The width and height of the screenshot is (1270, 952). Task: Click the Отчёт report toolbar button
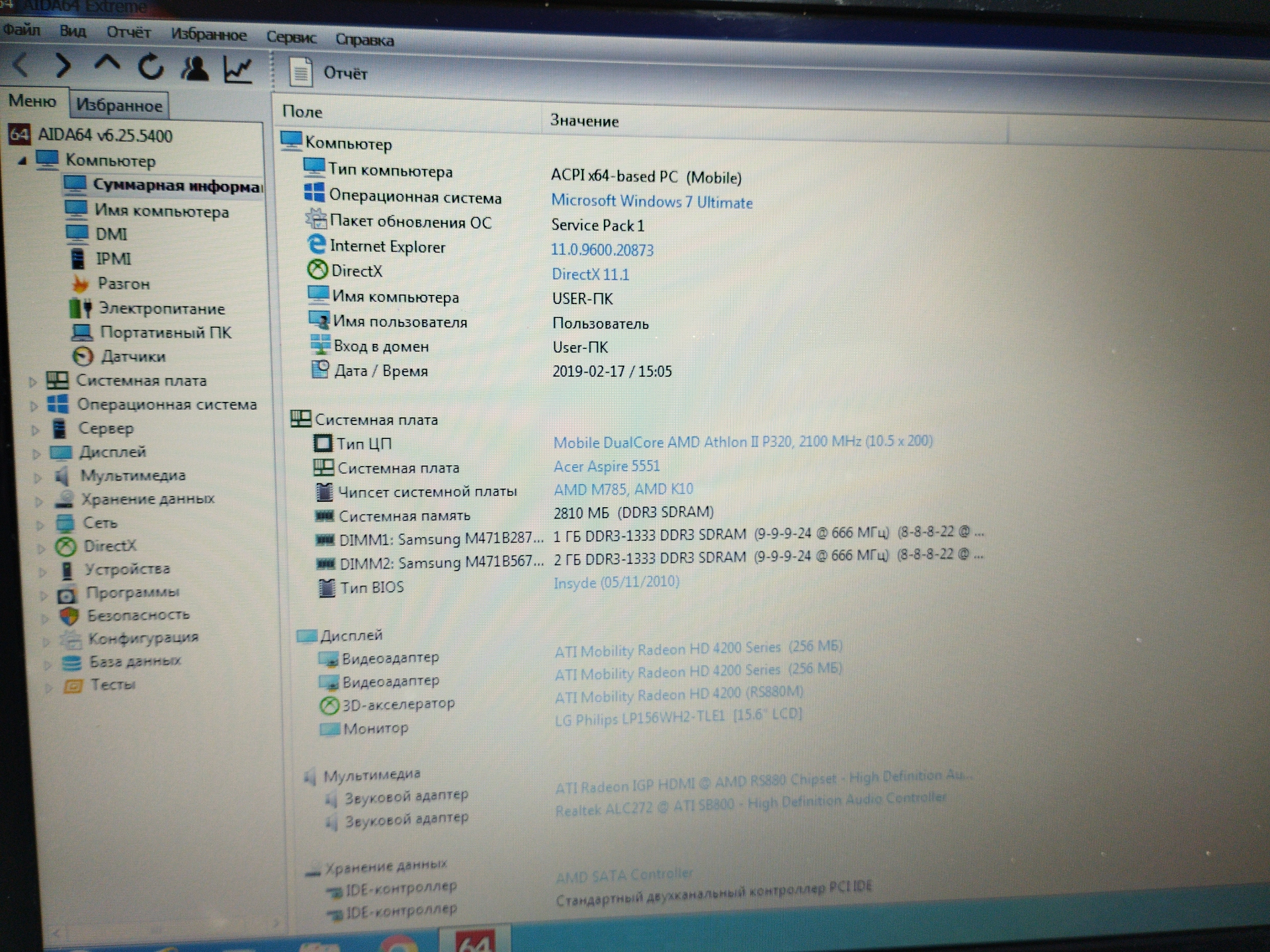click(329, 73)
